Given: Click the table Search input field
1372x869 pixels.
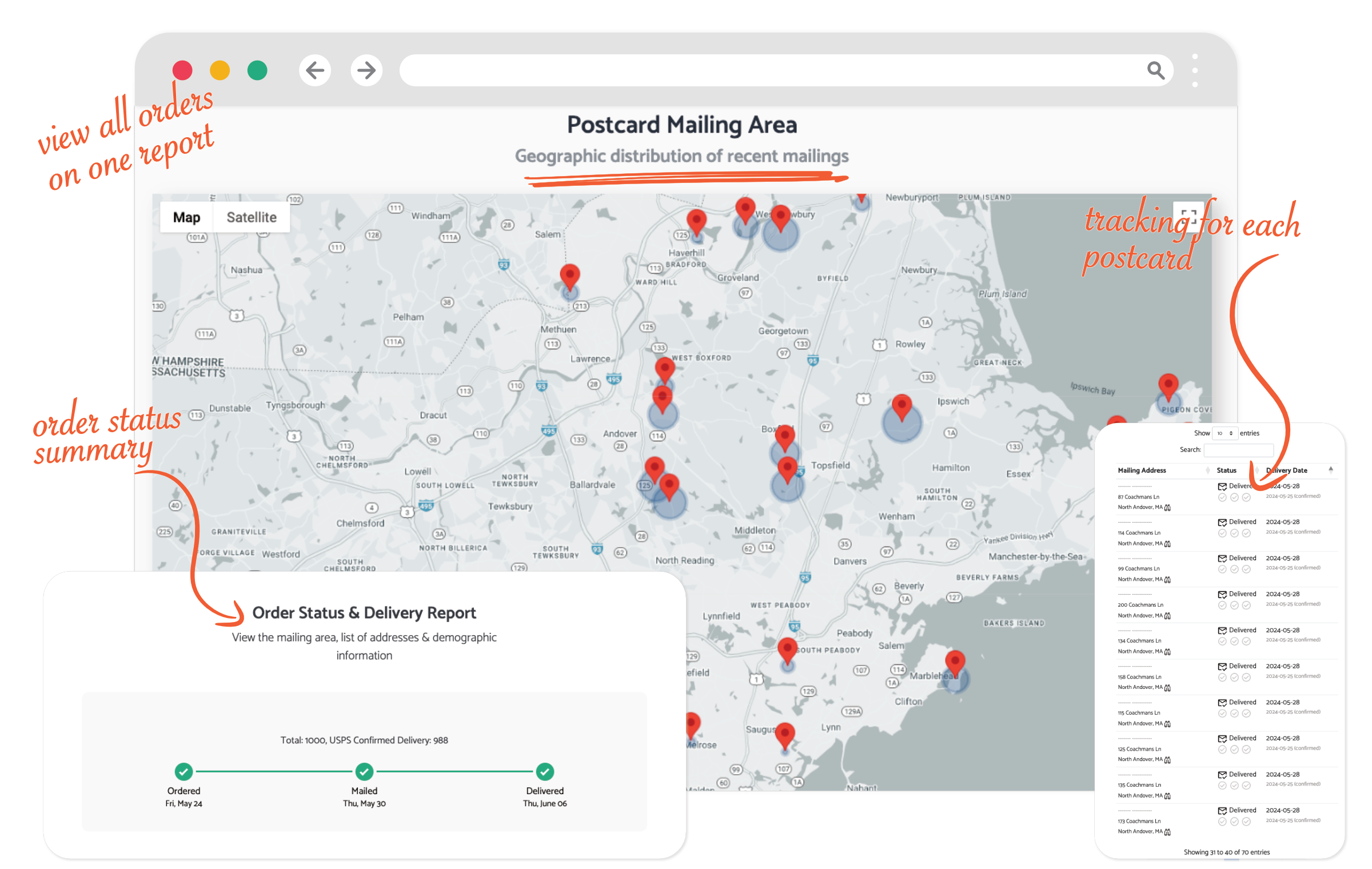Looking at the screenshot, I should 1238,450.
